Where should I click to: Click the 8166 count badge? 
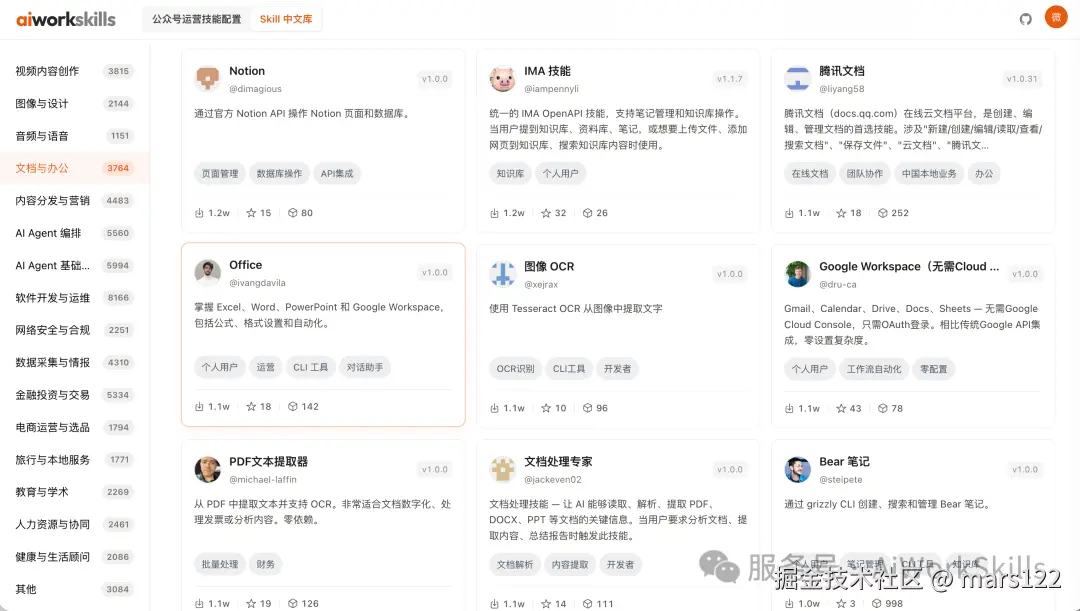[x=118, y=298]
